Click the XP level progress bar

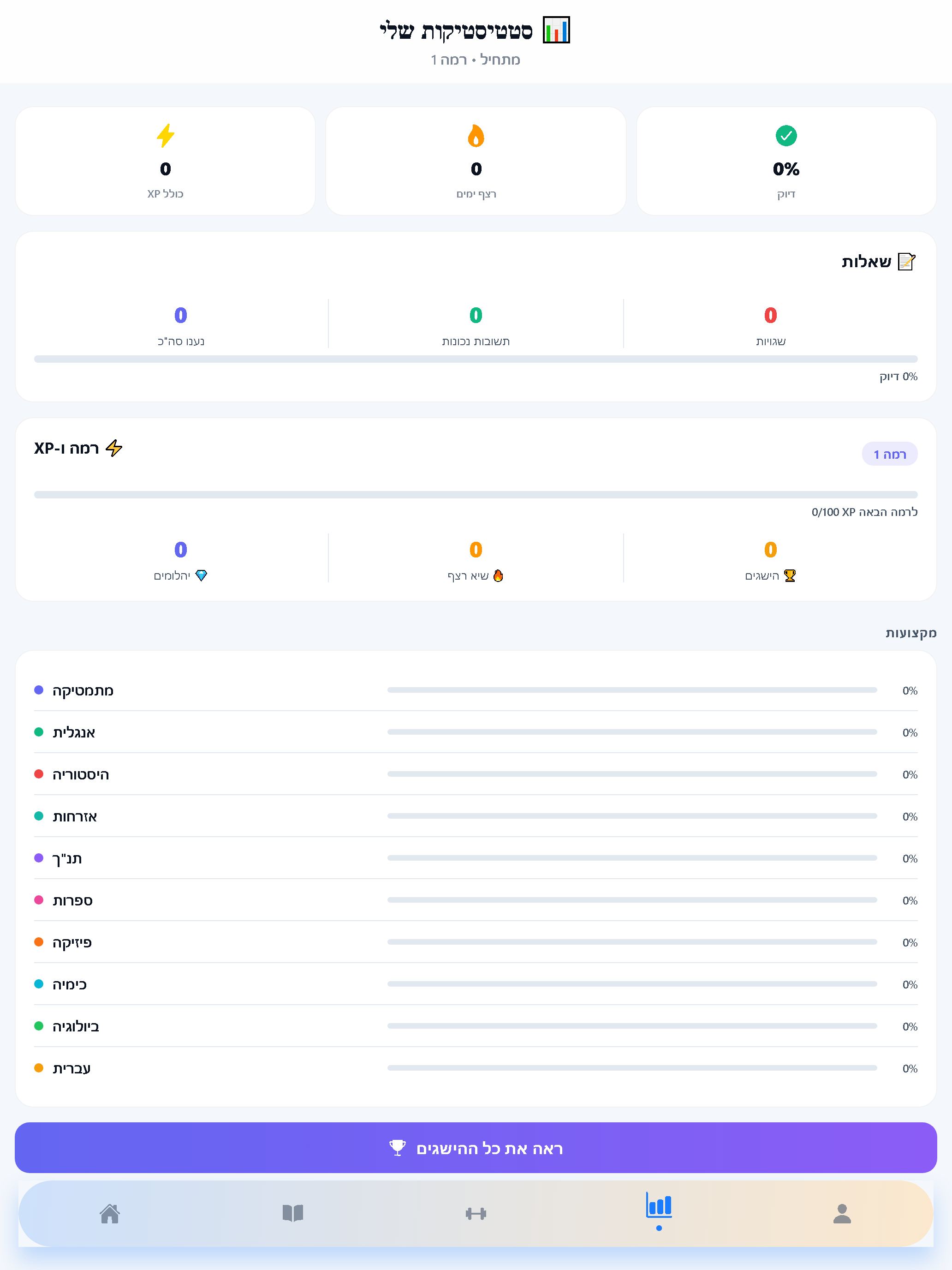click(476, 494)
